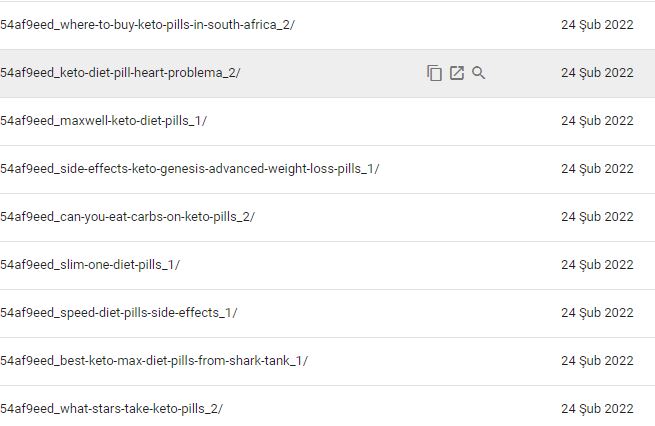Inspect the keto-diet-pill-heart-problema URL with magnifier
The image size is (655, 426).
479,73
